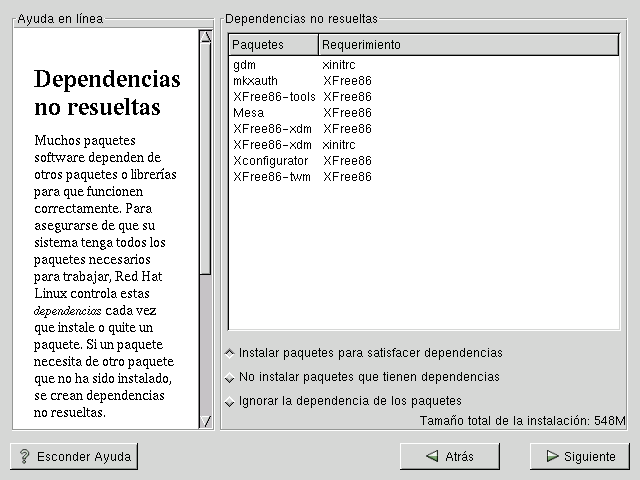Select Ignorar la dependencia de los paquetes

(x=231, y=401)
